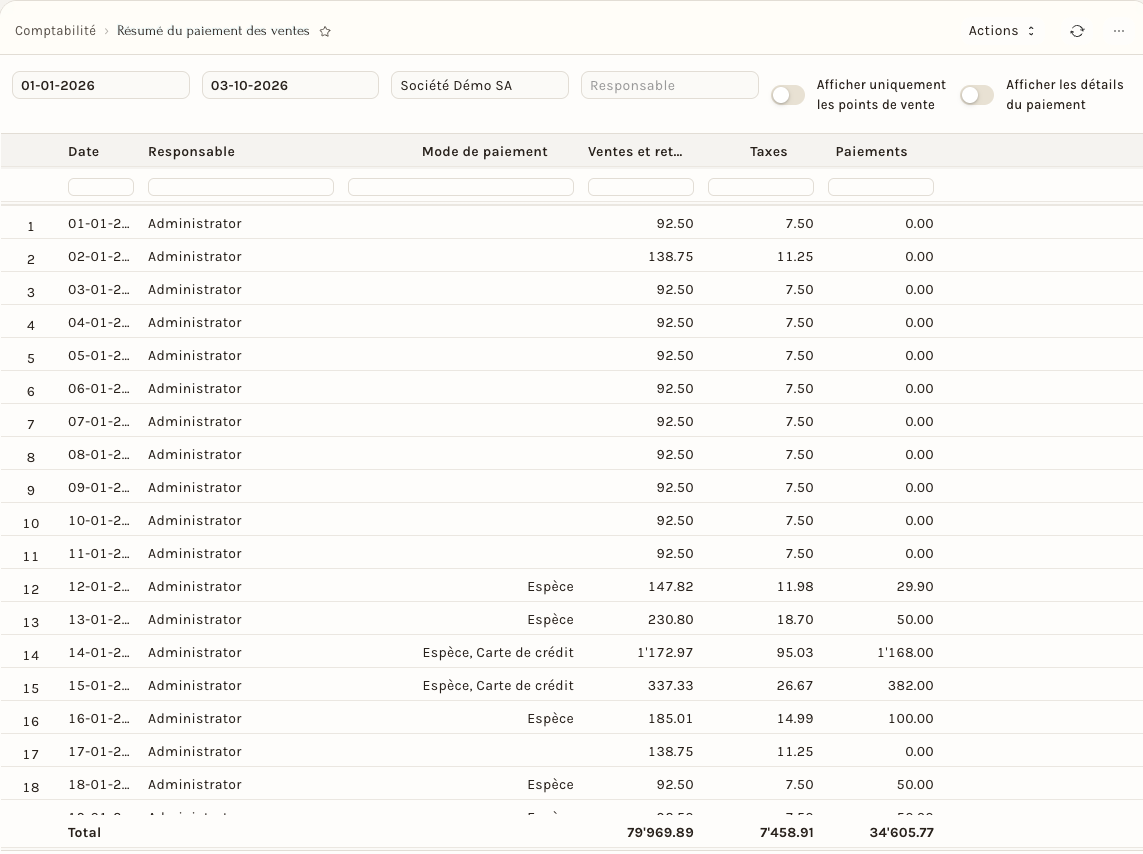Click the Total row label
This screenshot has height=854, width=1143.
pos(85,832)
